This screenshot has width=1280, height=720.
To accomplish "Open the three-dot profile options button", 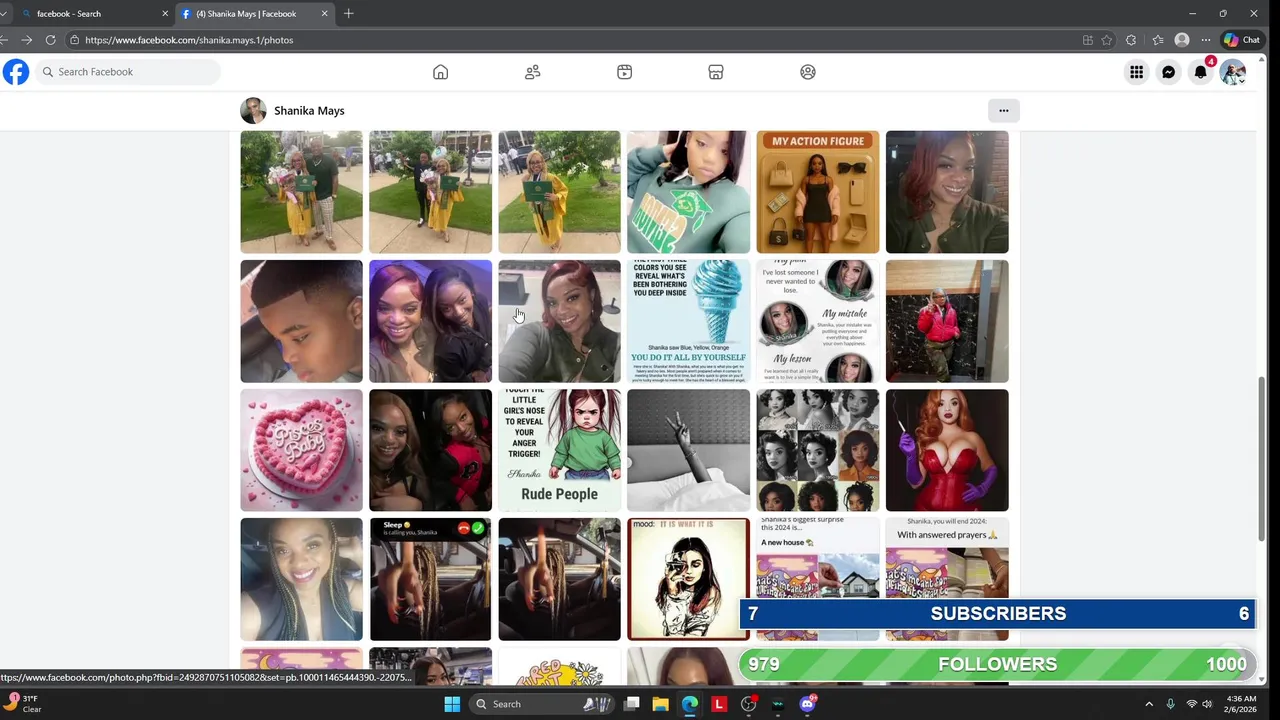I will coord(1004,111).
